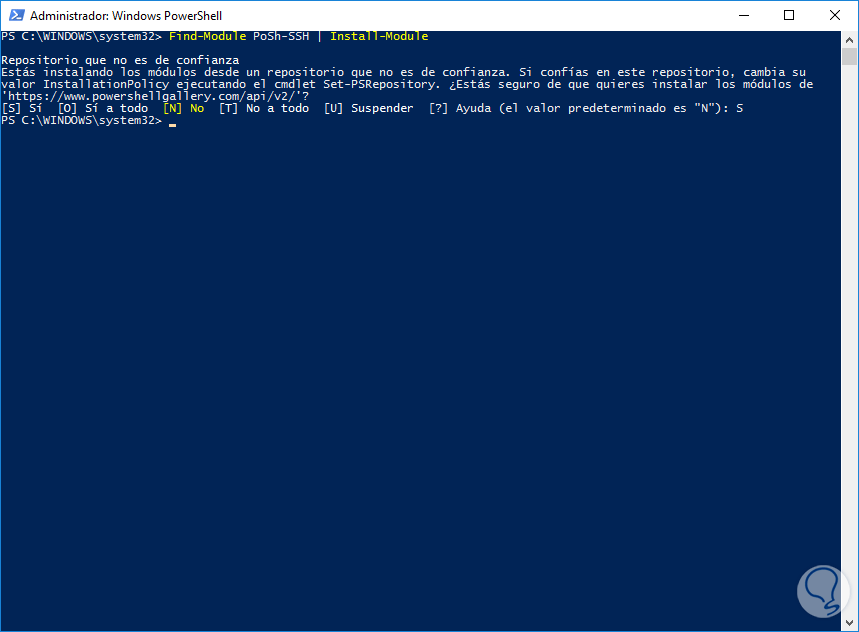Close the Windows PowerShell window
Viewport: 859px width, 632px height.
click(x=835, y=16)
